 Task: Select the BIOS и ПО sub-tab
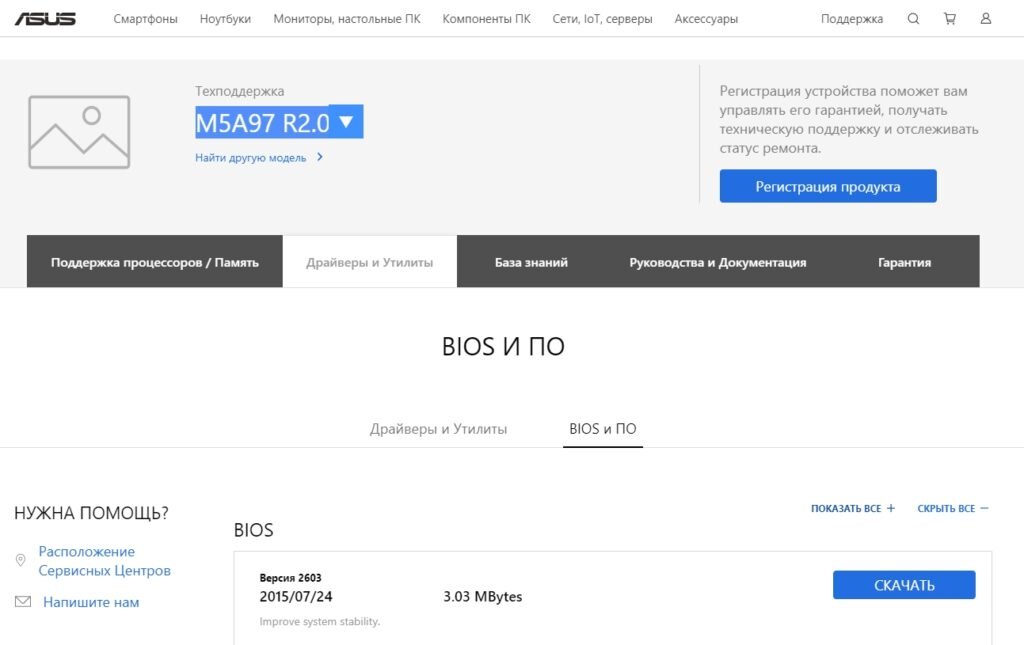tap(603, 429)
